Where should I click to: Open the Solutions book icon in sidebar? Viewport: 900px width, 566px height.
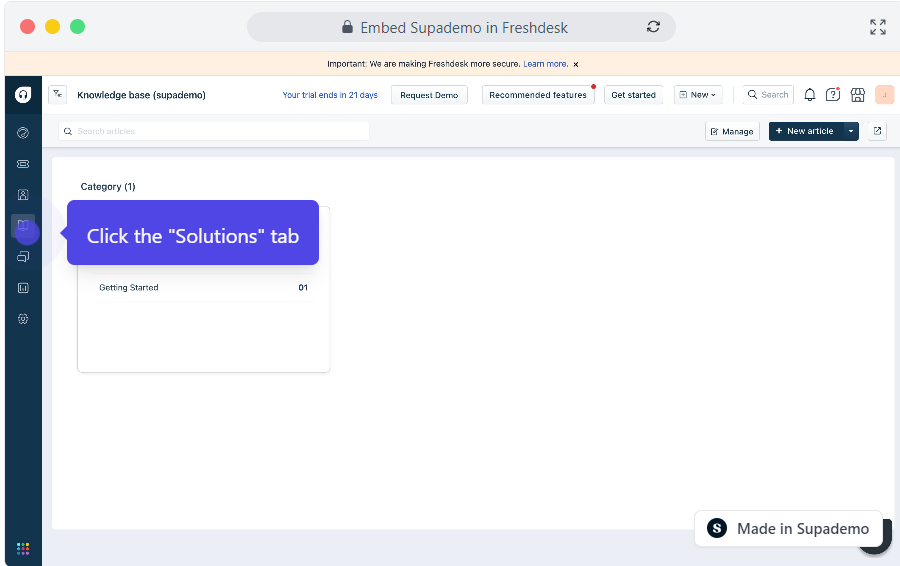(23, 226)
